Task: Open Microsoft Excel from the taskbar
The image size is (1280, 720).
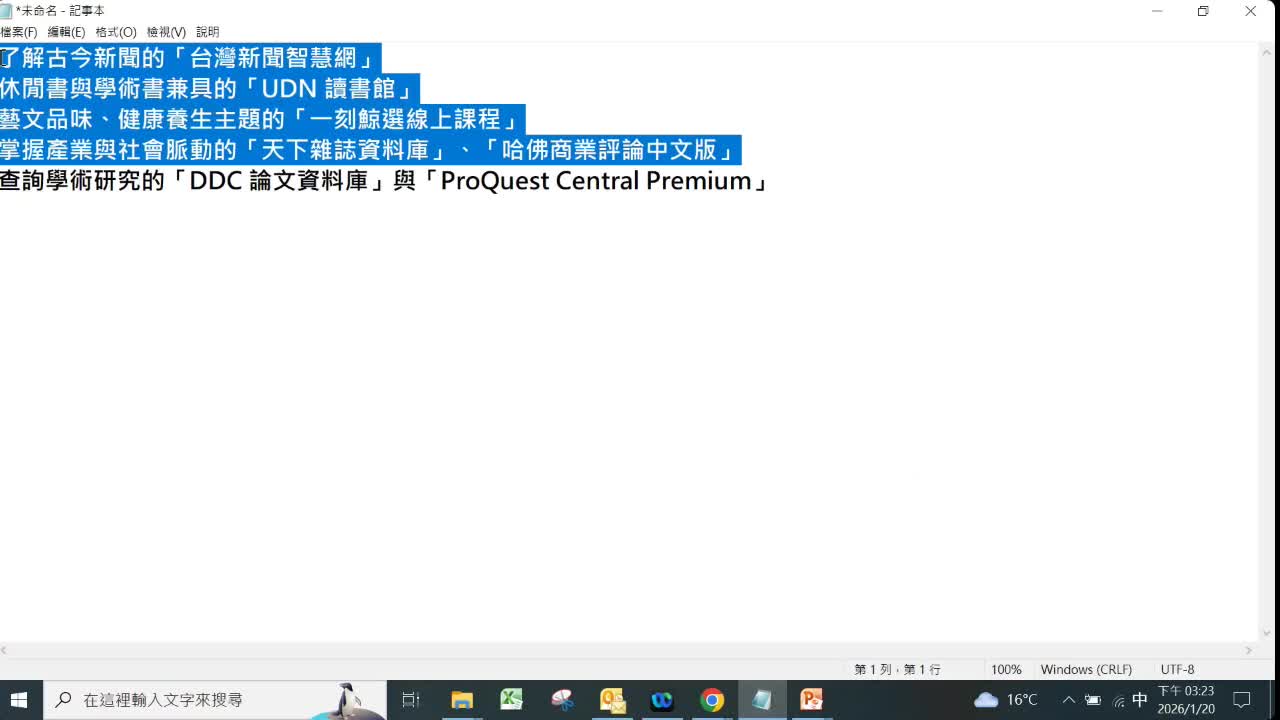Action: tap(512, 699)
